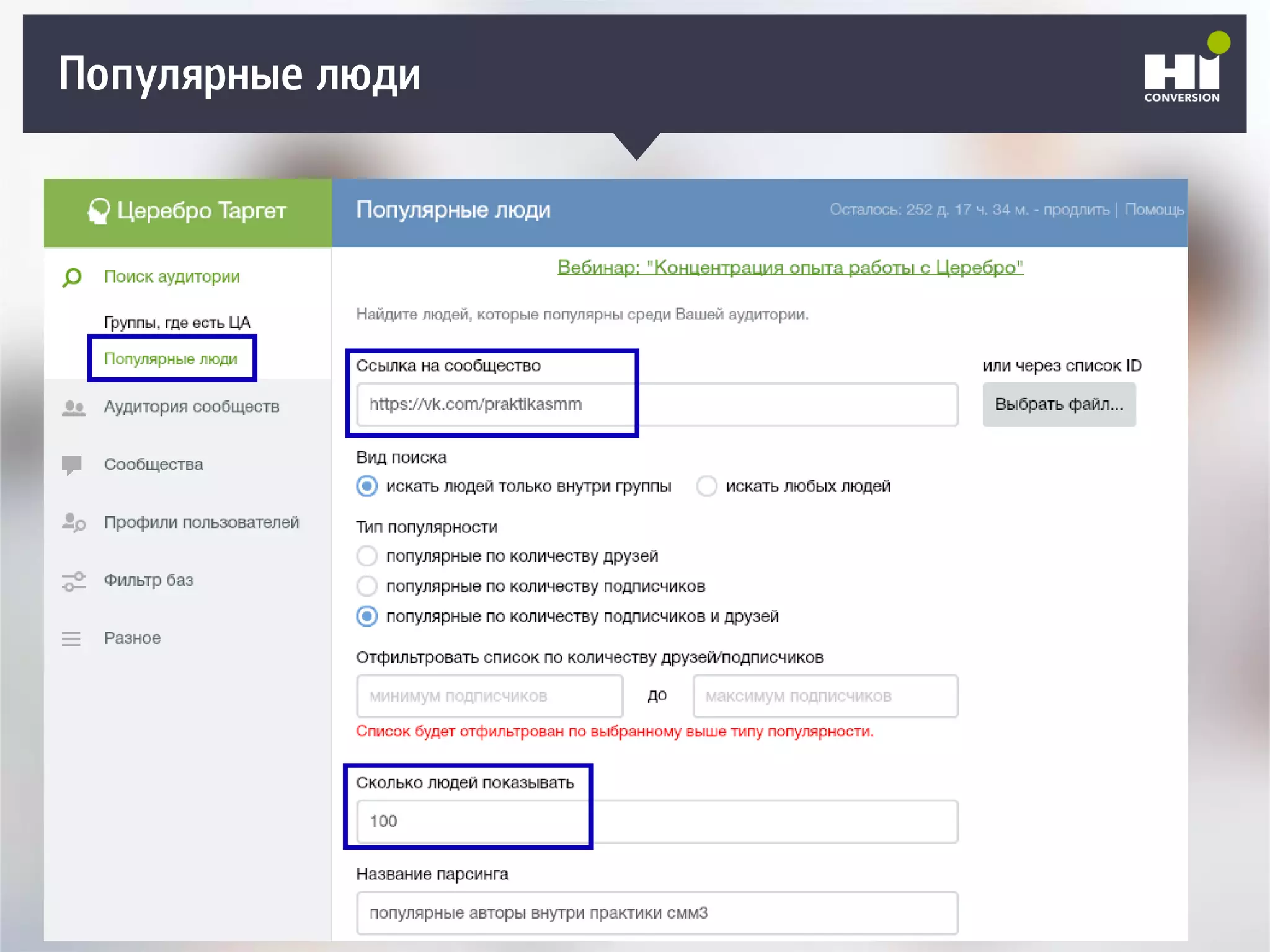Viewport: 1270px width, 952px height.
Task: Open the Разное menu section
Action: (x=132, y=638)
